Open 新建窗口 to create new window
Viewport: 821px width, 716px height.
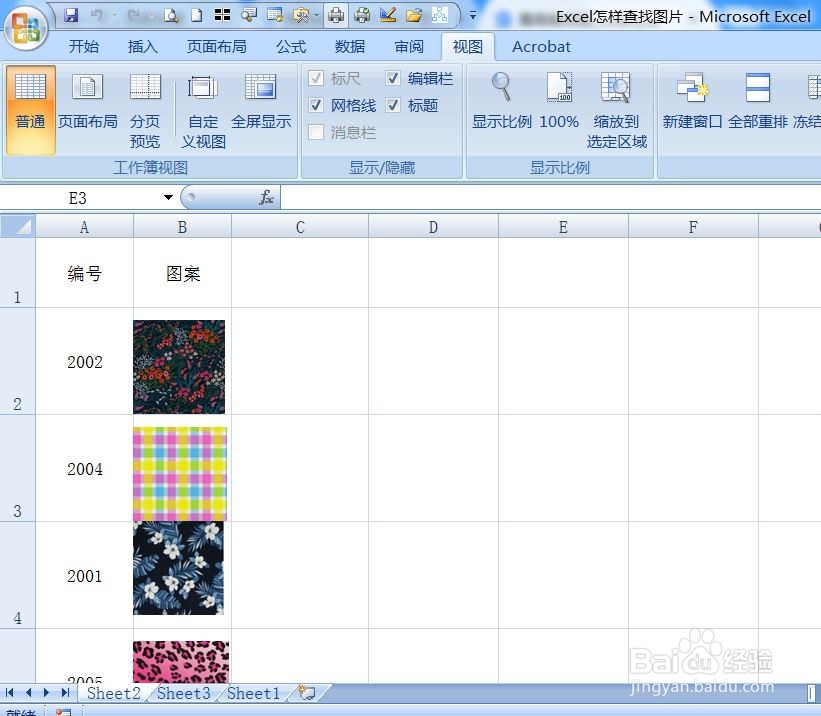pyautogui.click(x=692, y=105)
